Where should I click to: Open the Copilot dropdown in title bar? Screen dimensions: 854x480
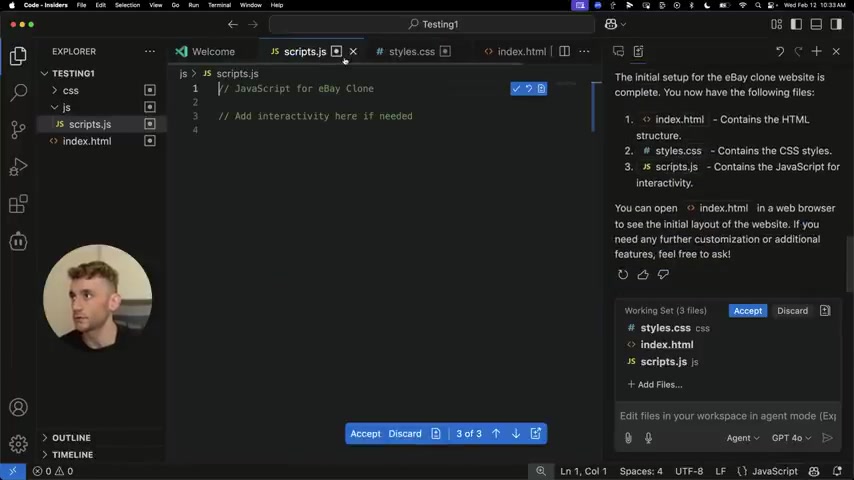(x=615, y=25)
